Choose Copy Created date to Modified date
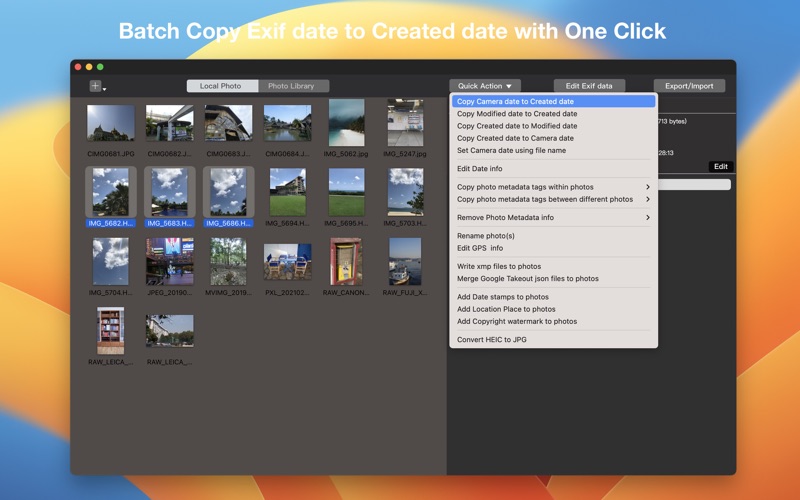The height and width of the screenshot is (500, 800). click(553, 126)
